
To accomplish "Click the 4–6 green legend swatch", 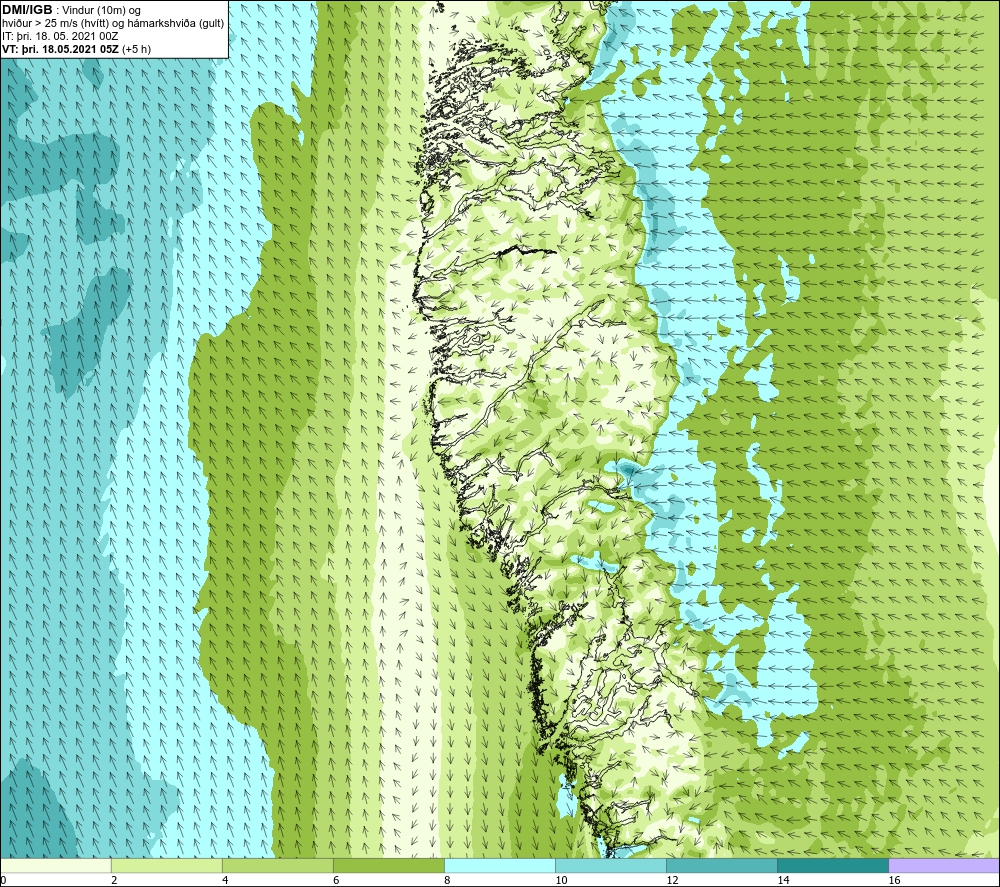I will [277, 866].
